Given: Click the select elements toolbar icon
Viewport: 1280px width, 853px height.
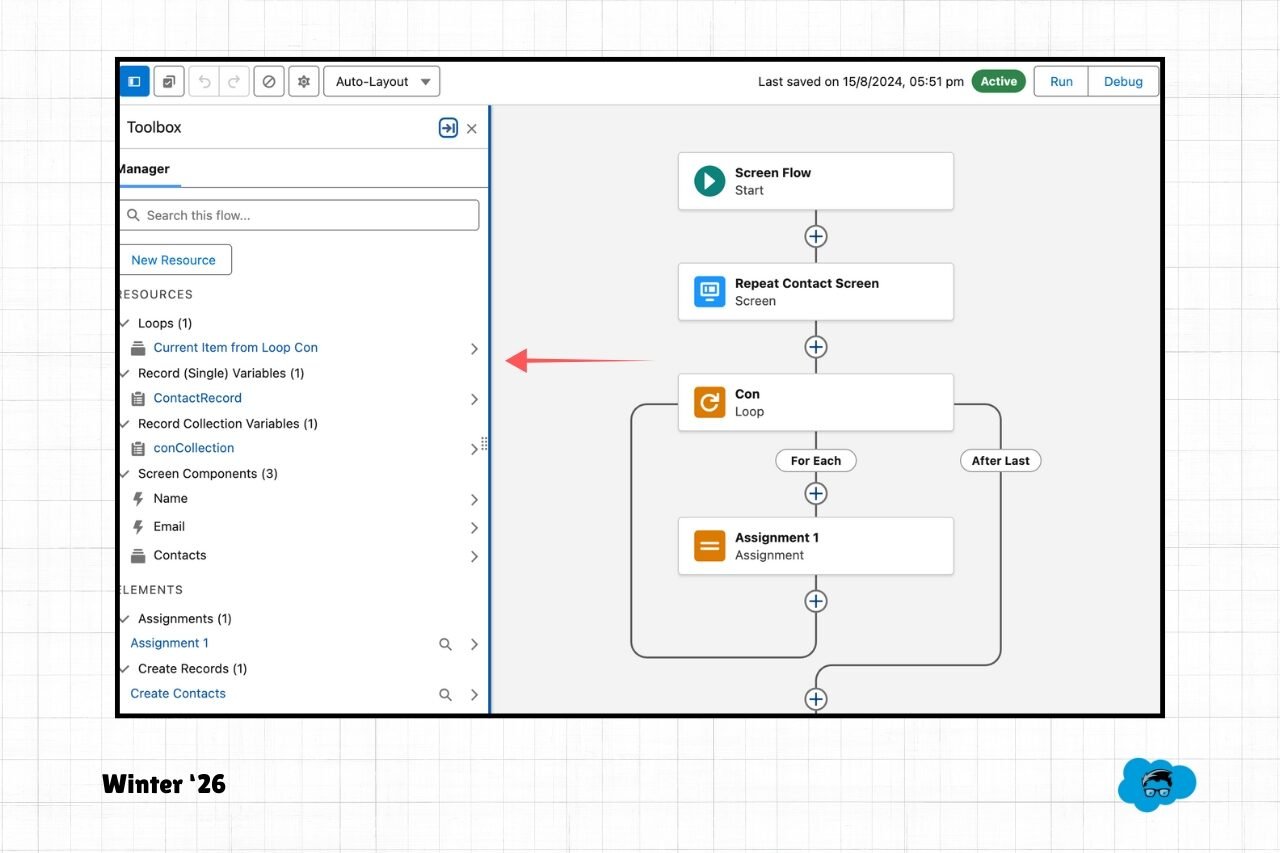Looking at the screenshot, I should [x=169, y=81].
